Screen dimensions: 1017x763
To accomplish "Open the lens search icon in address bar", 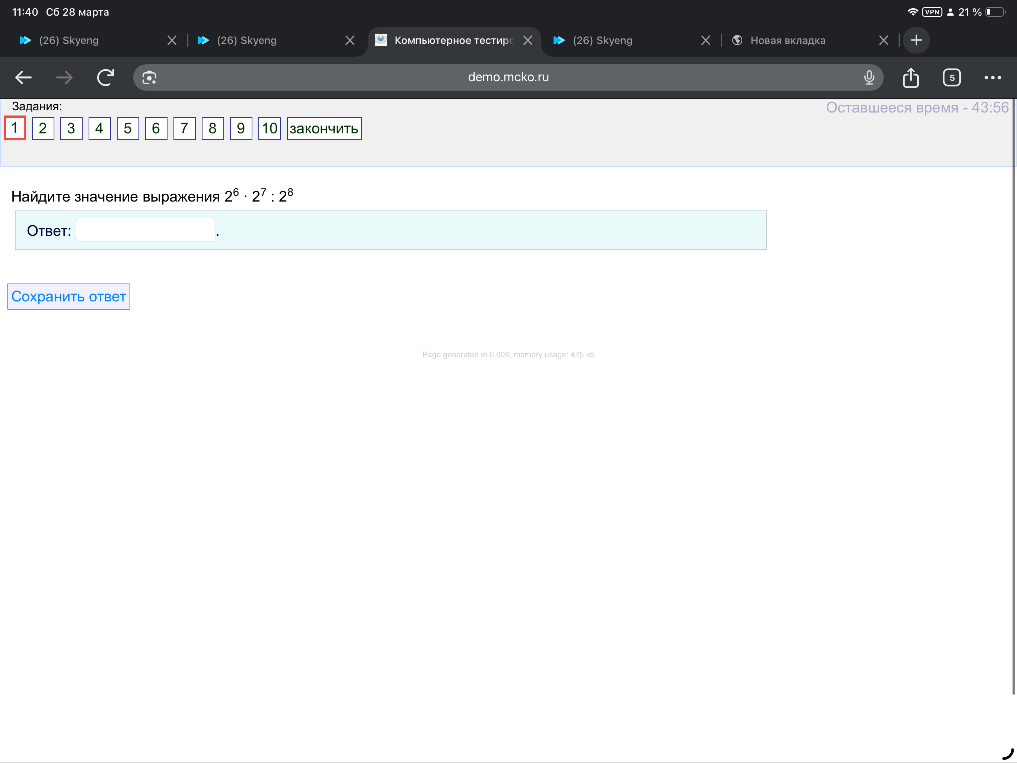I will tap(149, 78).
